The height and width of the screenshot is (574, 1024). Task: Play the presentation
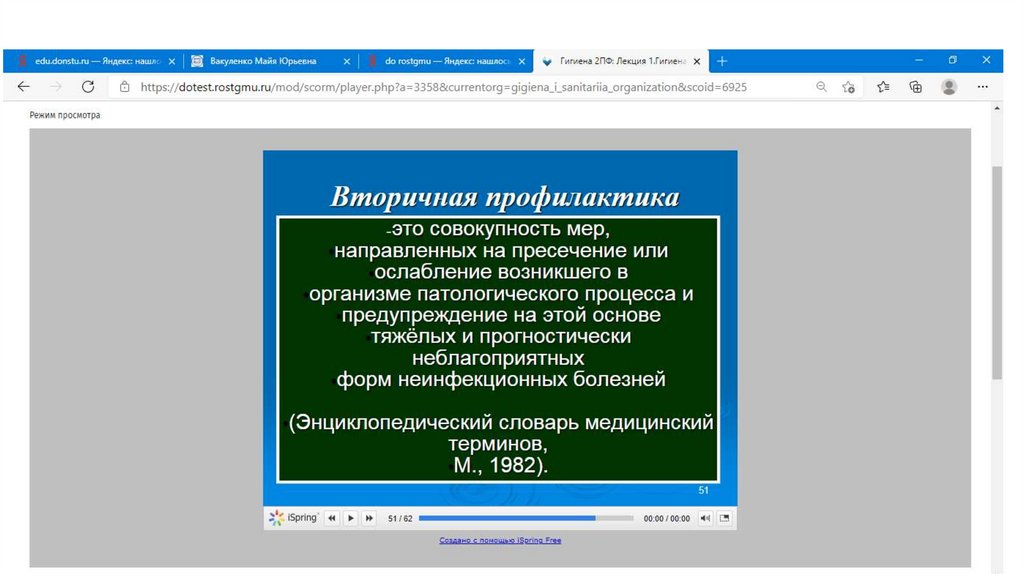tap(351, 518)
